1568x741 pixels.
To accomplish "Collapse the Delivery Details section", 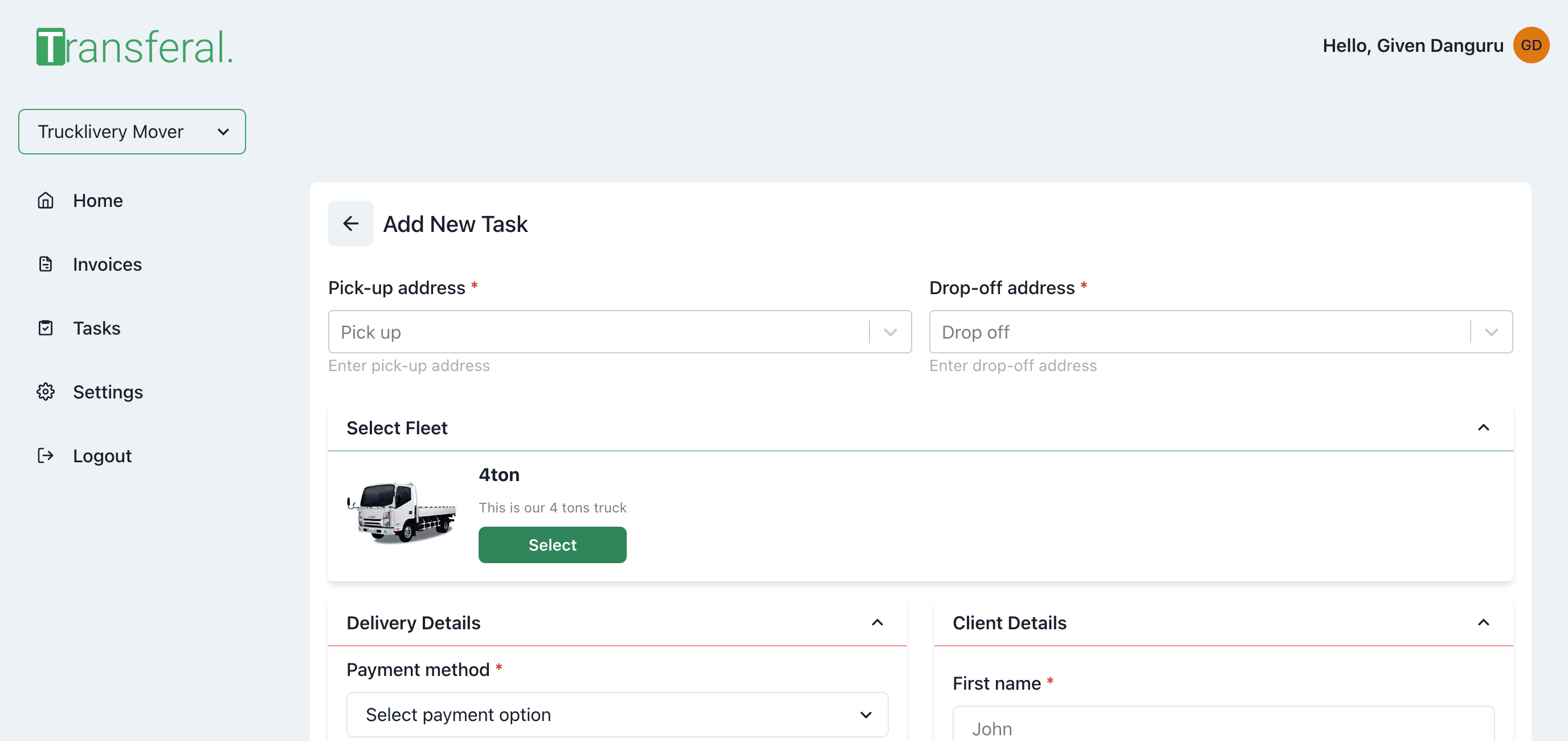I will tap(877, 622).
